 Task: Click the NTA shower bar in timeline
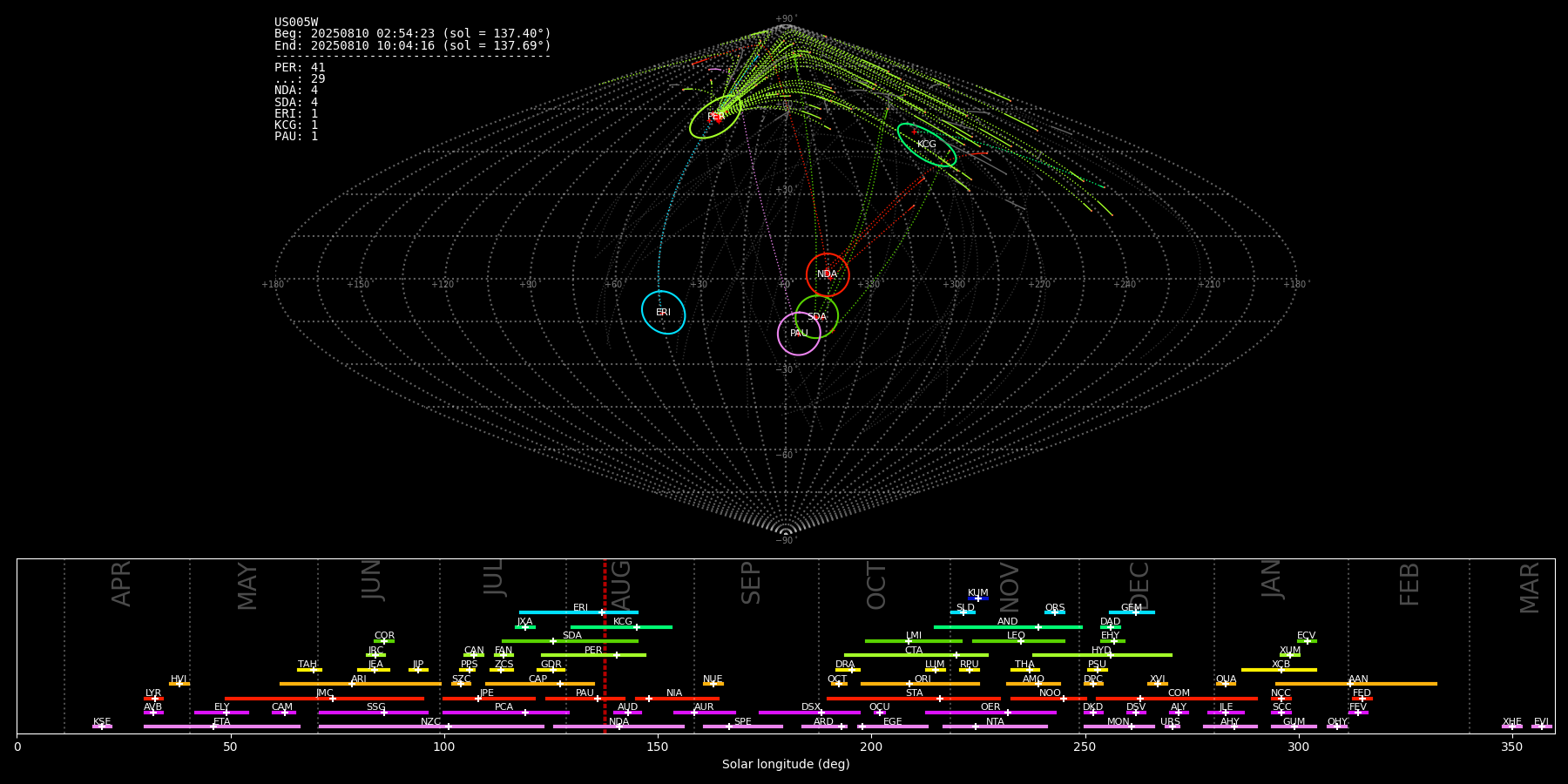point(995,727)
